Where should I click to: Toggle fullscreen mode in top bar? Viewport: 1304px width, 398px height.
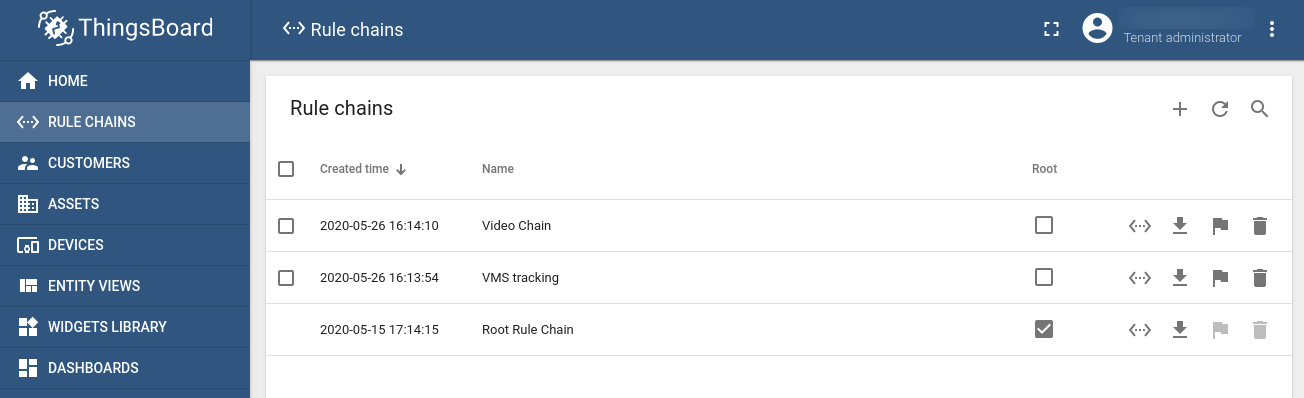1051,29
